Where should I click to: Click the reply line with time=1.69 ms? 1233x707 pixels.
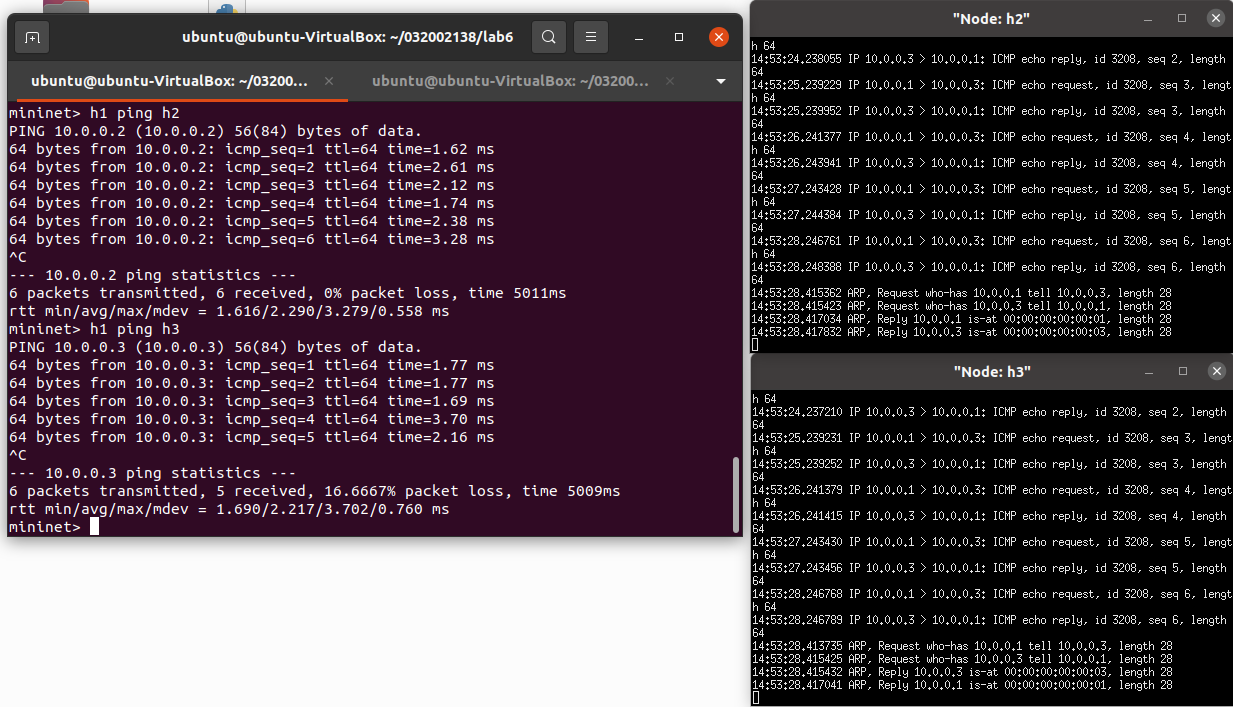pos(252,401)
